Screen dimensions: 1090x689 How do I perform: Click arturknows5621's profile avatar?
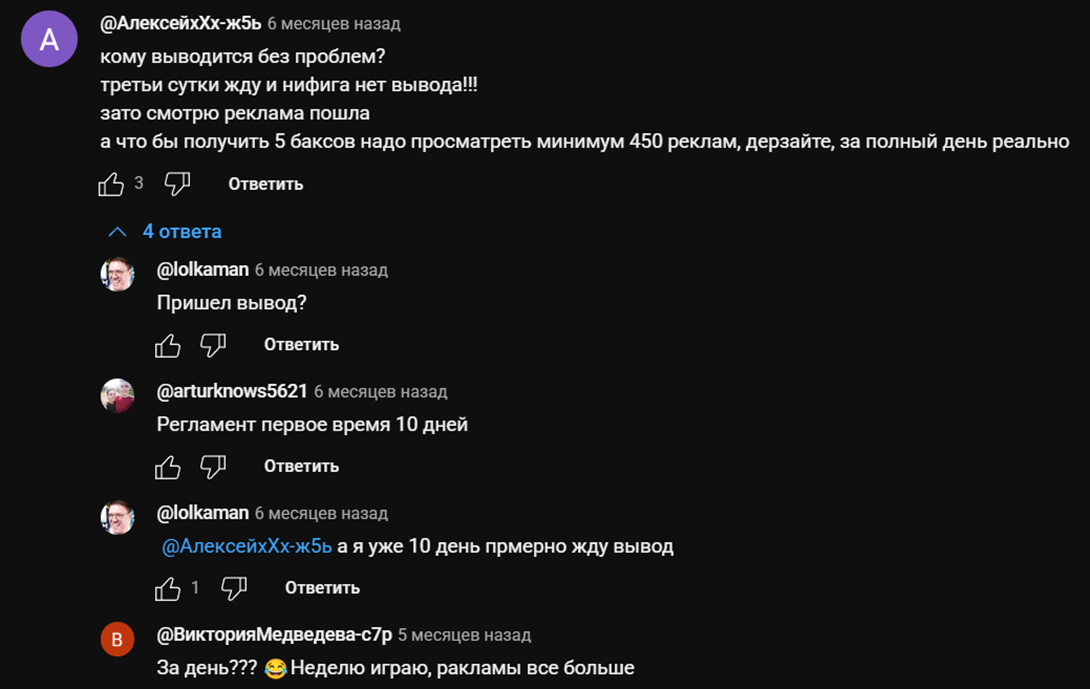(117, 396)
